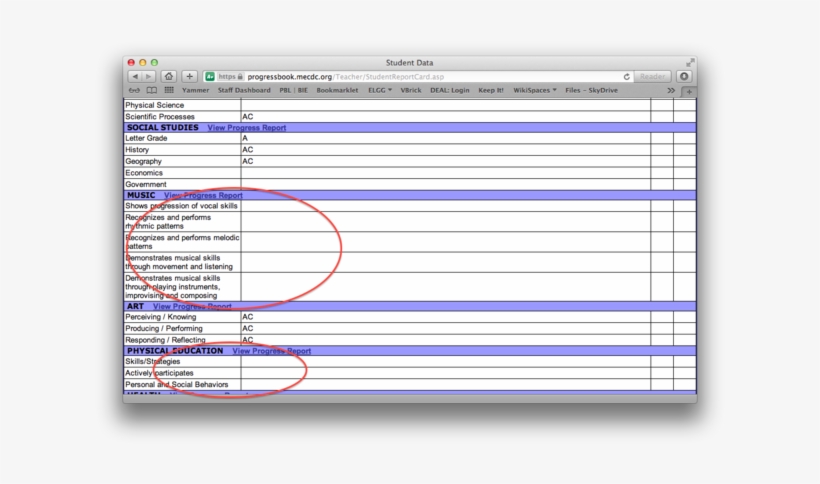Viewport: 820px width, 484px height.
Task: Click Shows progression of vocal skills
Action: click(181, 206)
